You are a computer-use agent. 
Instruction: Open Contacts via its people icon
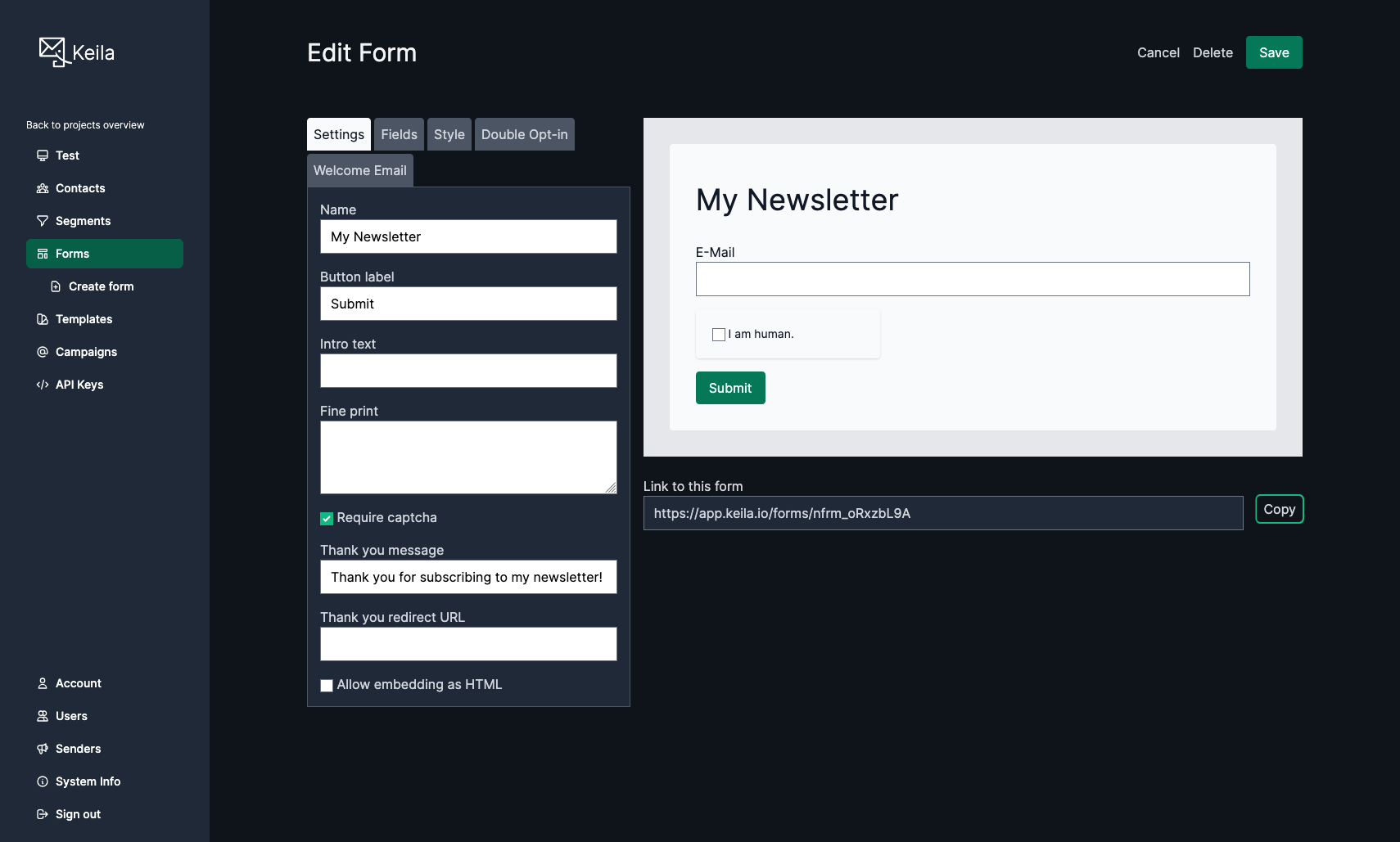[x=43, y=188]
